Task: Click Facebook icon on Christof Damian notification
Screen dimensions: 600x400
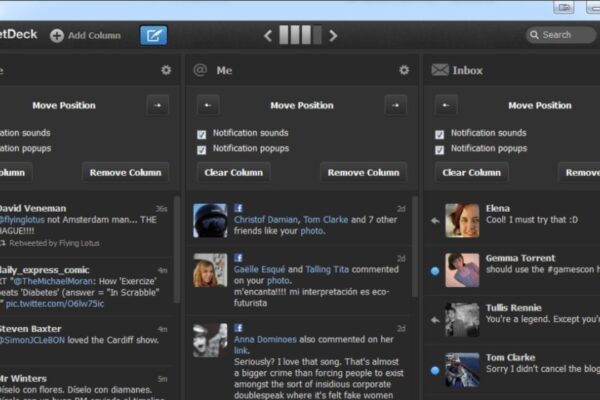Action: (238, 208)
